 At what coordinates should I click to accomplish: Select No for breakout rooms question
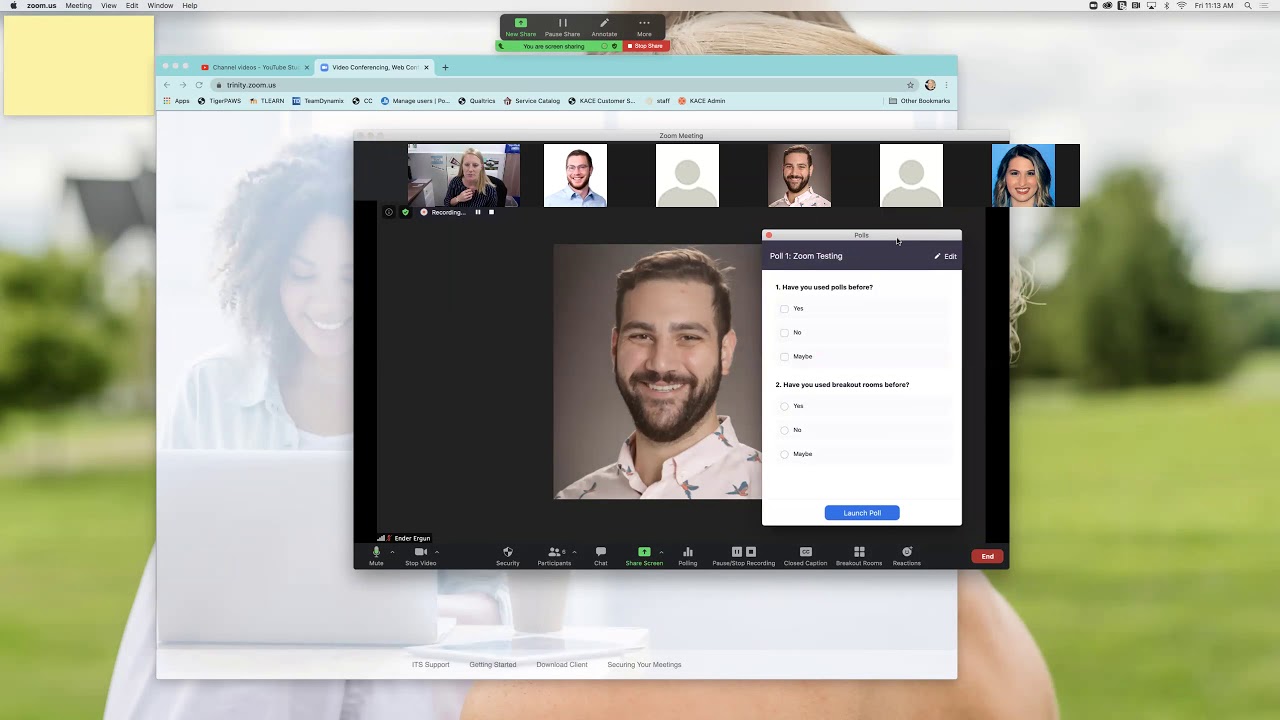tap(784, 430)
